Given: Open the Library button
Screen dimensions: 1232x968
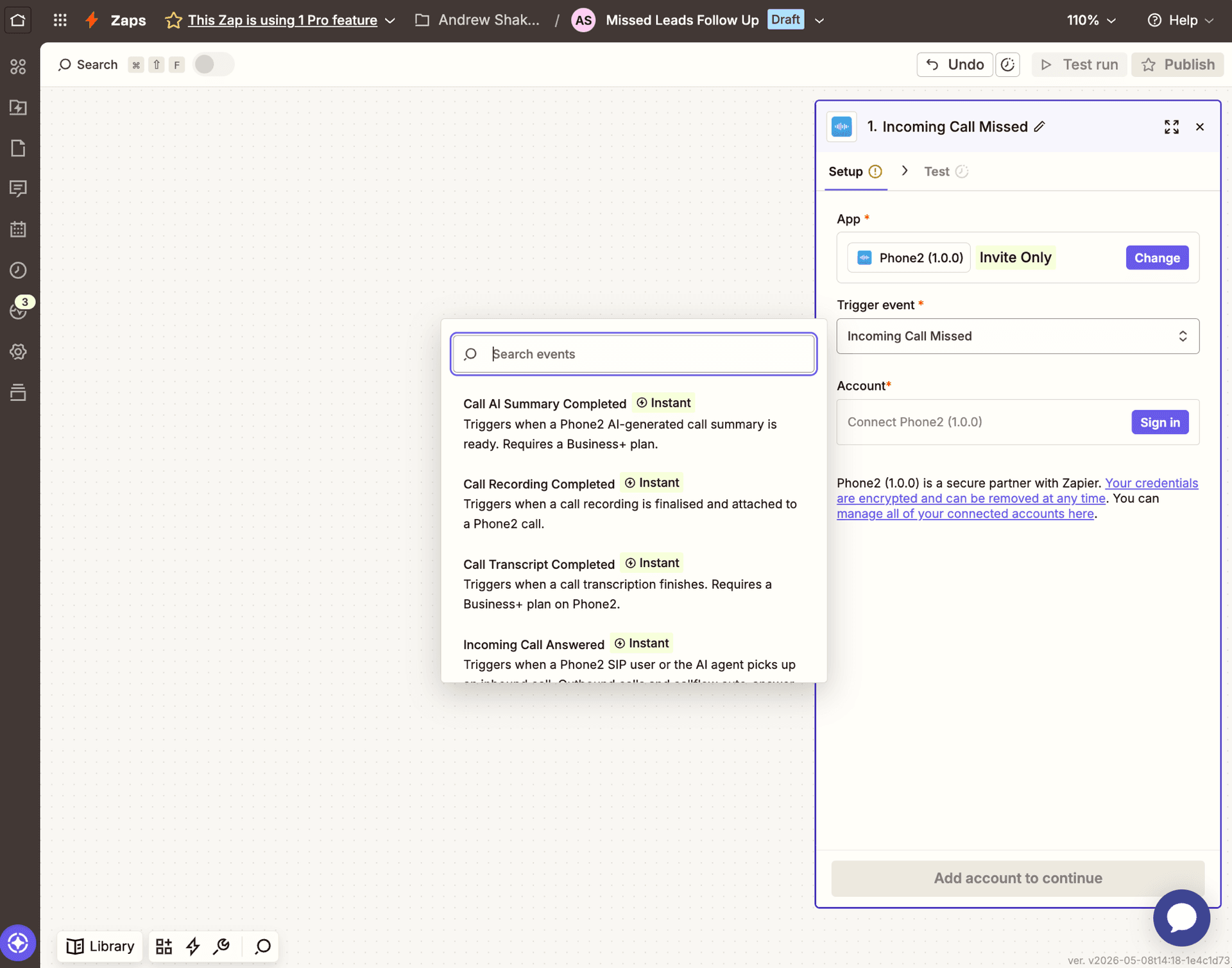Looking at the screenshot, I should (101, 946).
